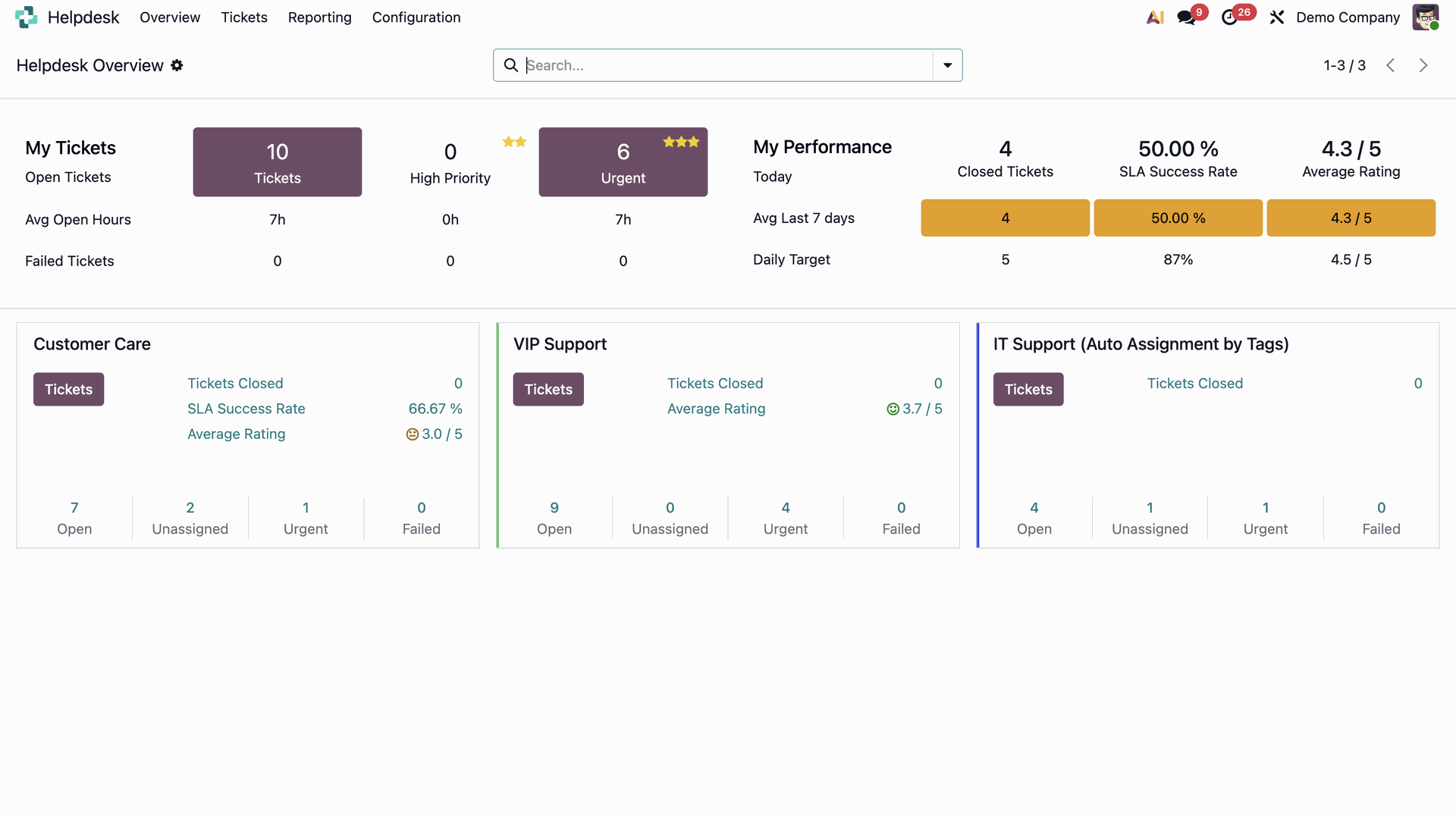Click the Helpdesk Overview breadcrumb title
This screenshot has width=1456, height=815.
[x=89, y=65]
